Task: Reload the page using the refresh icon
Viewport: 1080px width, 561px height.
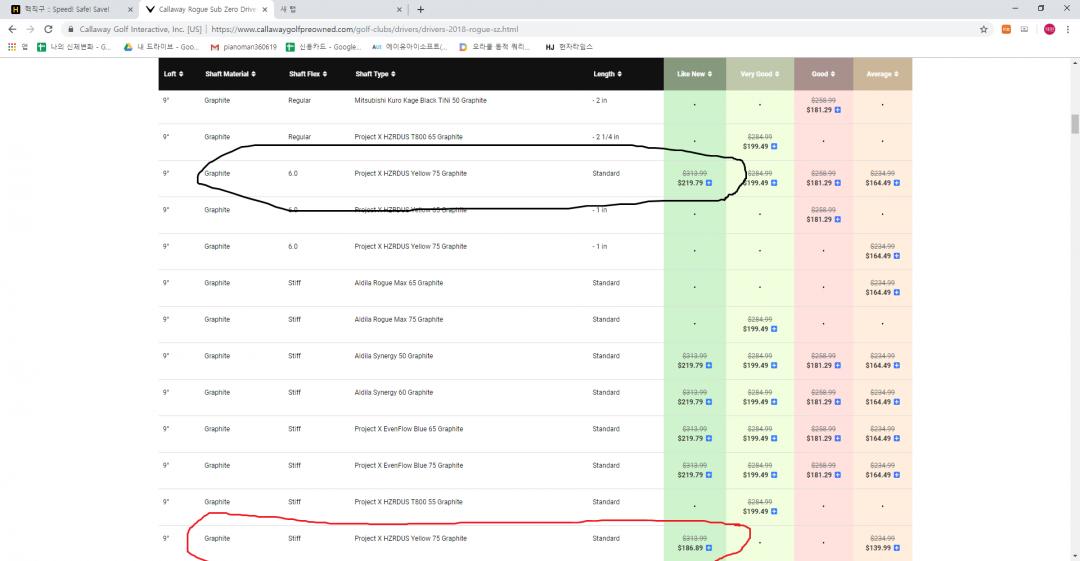Action: click(48, 29)
